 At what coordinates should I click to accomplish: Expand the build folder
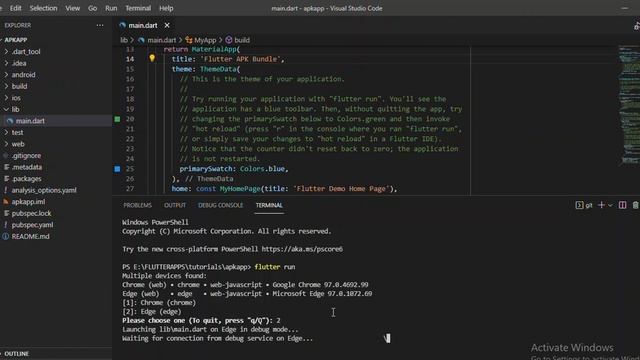click(x=19, y=86)
